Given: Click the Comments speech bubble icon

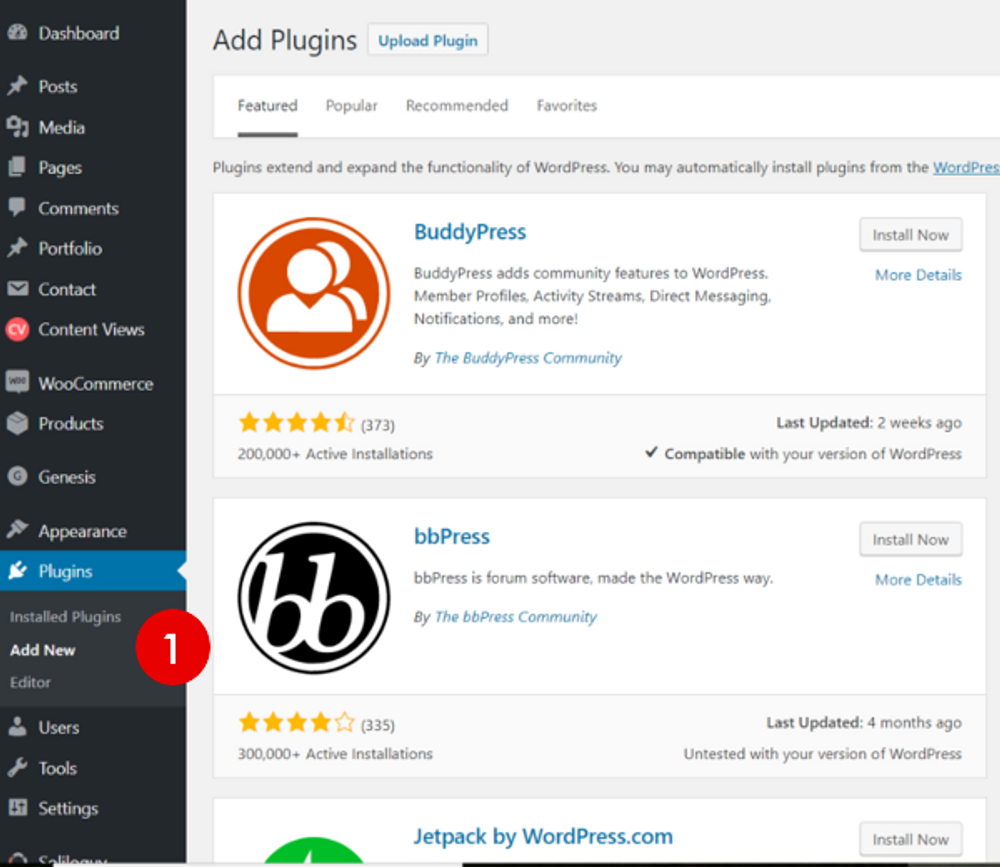Looking at the screenshot, I should pyautogui.click(x=17, y=207).
